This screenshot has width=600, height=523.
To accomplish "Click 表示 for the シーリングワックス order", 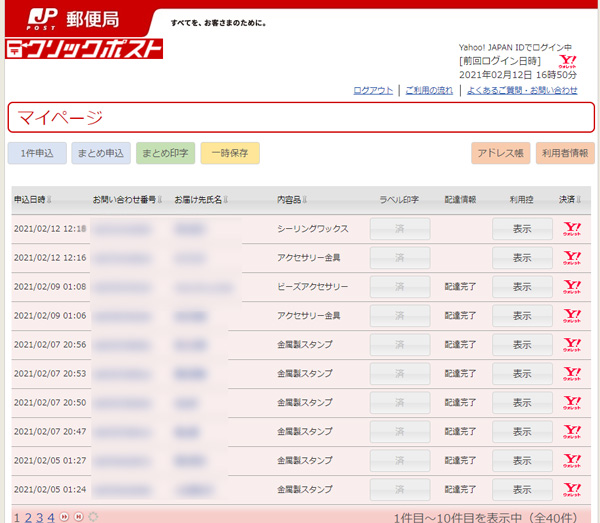I will pyautogui.click(x=521, y=229).
